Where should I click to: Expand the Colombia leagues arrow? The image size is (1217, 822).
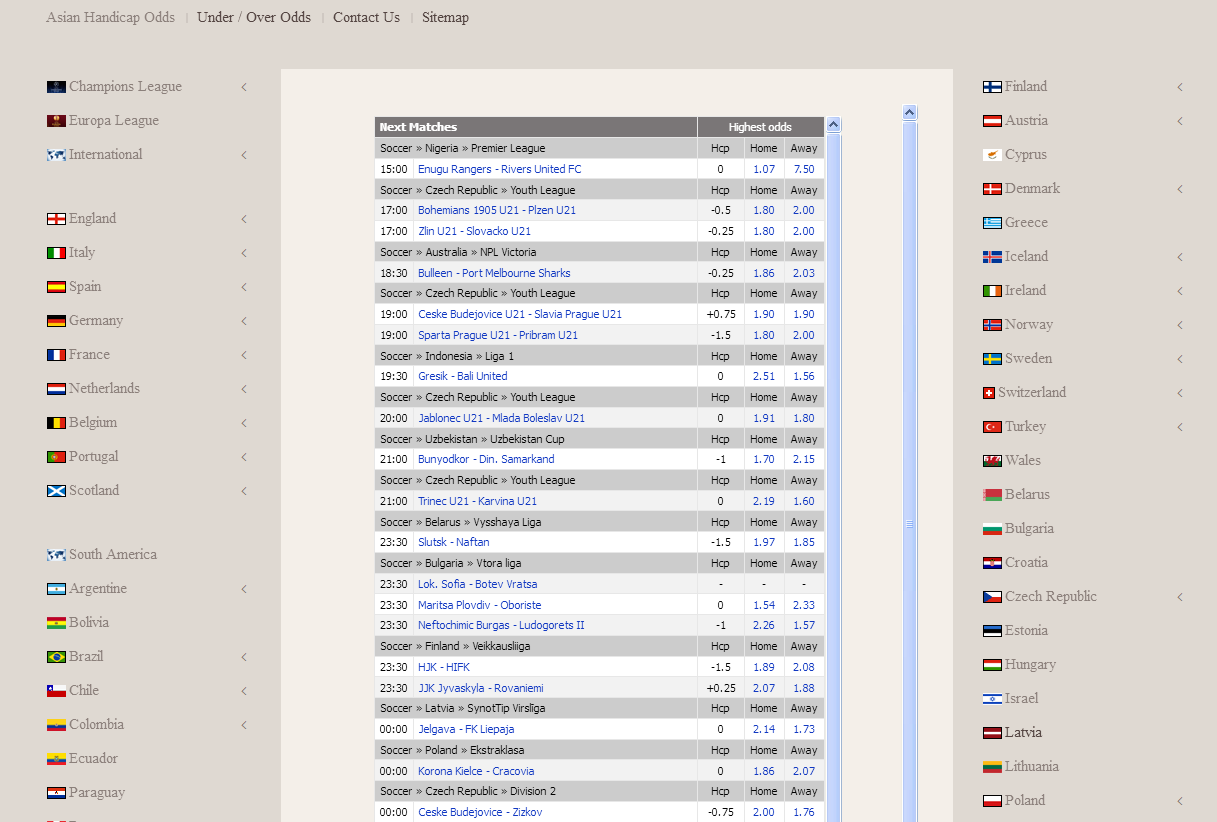244,725
